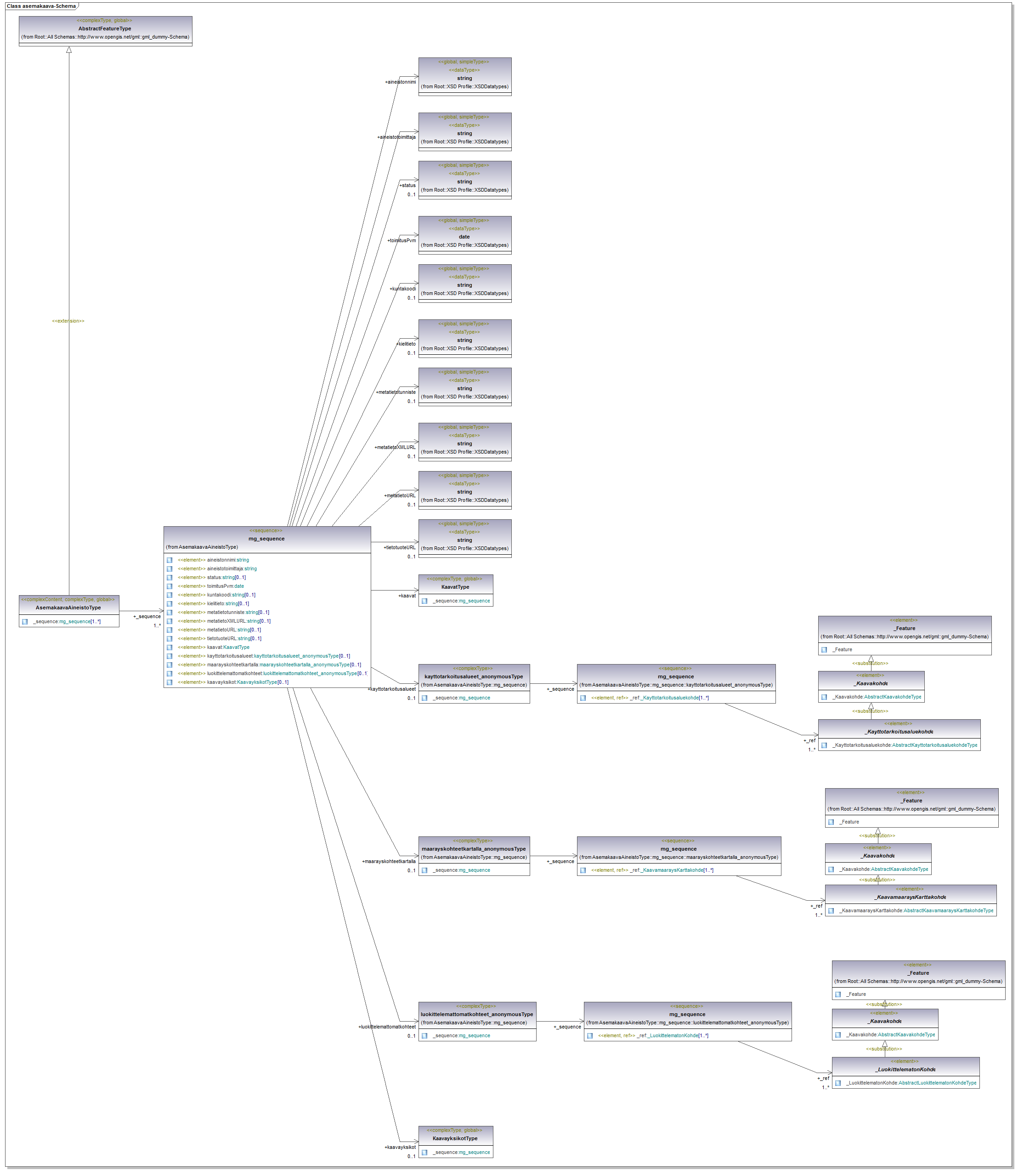Viewport: 1024px width, 1176px height.
Task: Click the icon beside _LuokittelematonKohde:AbstractLuokittelematonKohdeType
Action: coord(838,1083)
